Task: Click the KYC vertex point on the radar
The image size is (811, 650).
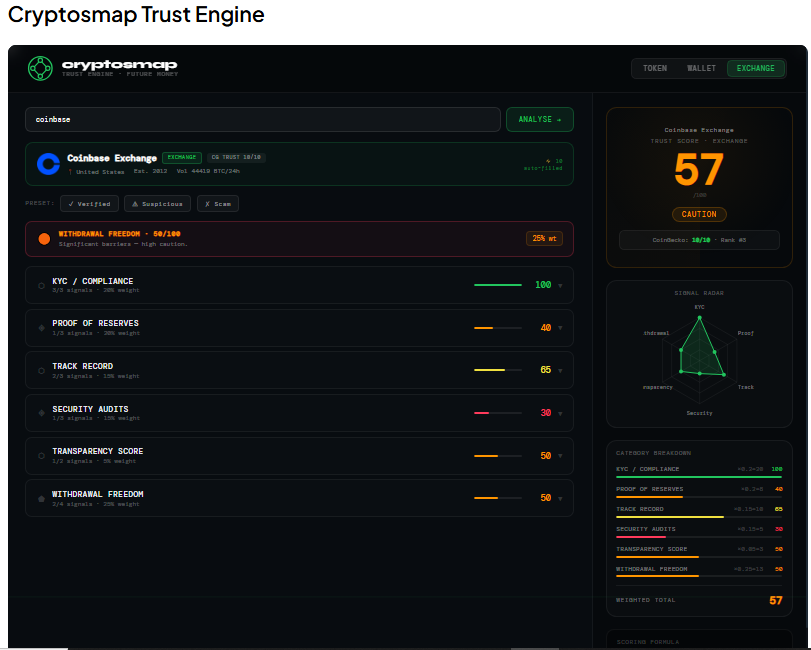Action: (699, 318)
